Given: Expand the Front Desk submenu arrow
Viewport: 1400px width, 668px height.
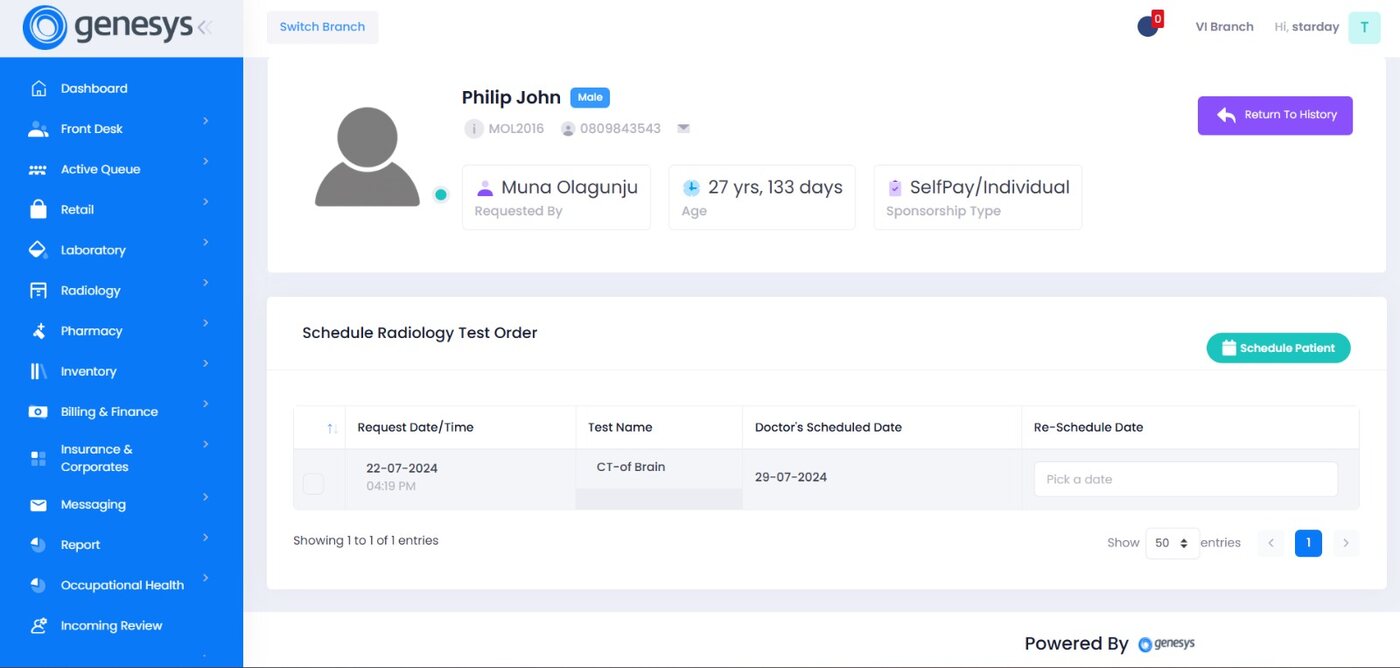Looking at the screenshot, I should 206,121.
